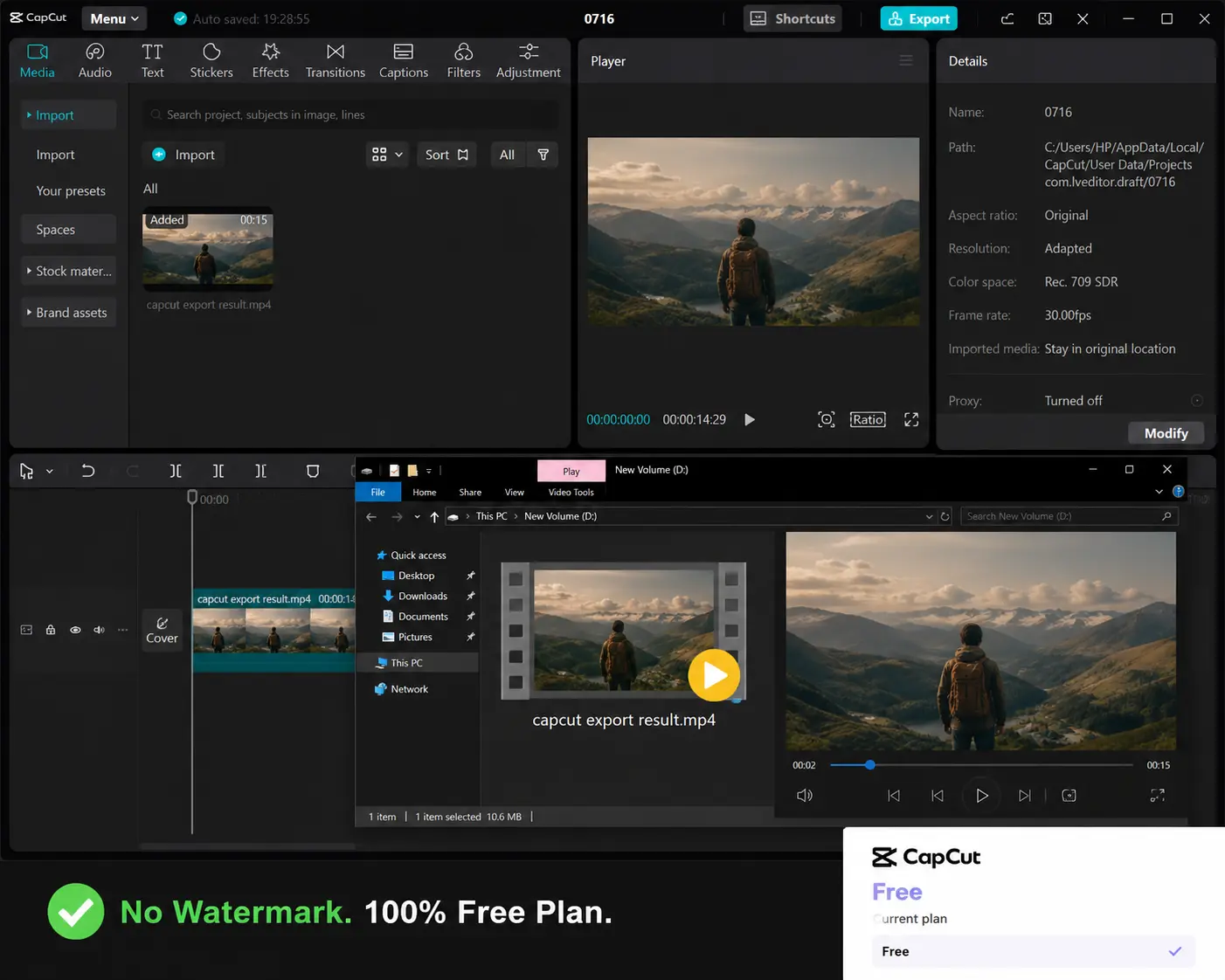Open the Adjustment tab
The height and width of the screenshot is (980, 1225).
coord(529,61)
